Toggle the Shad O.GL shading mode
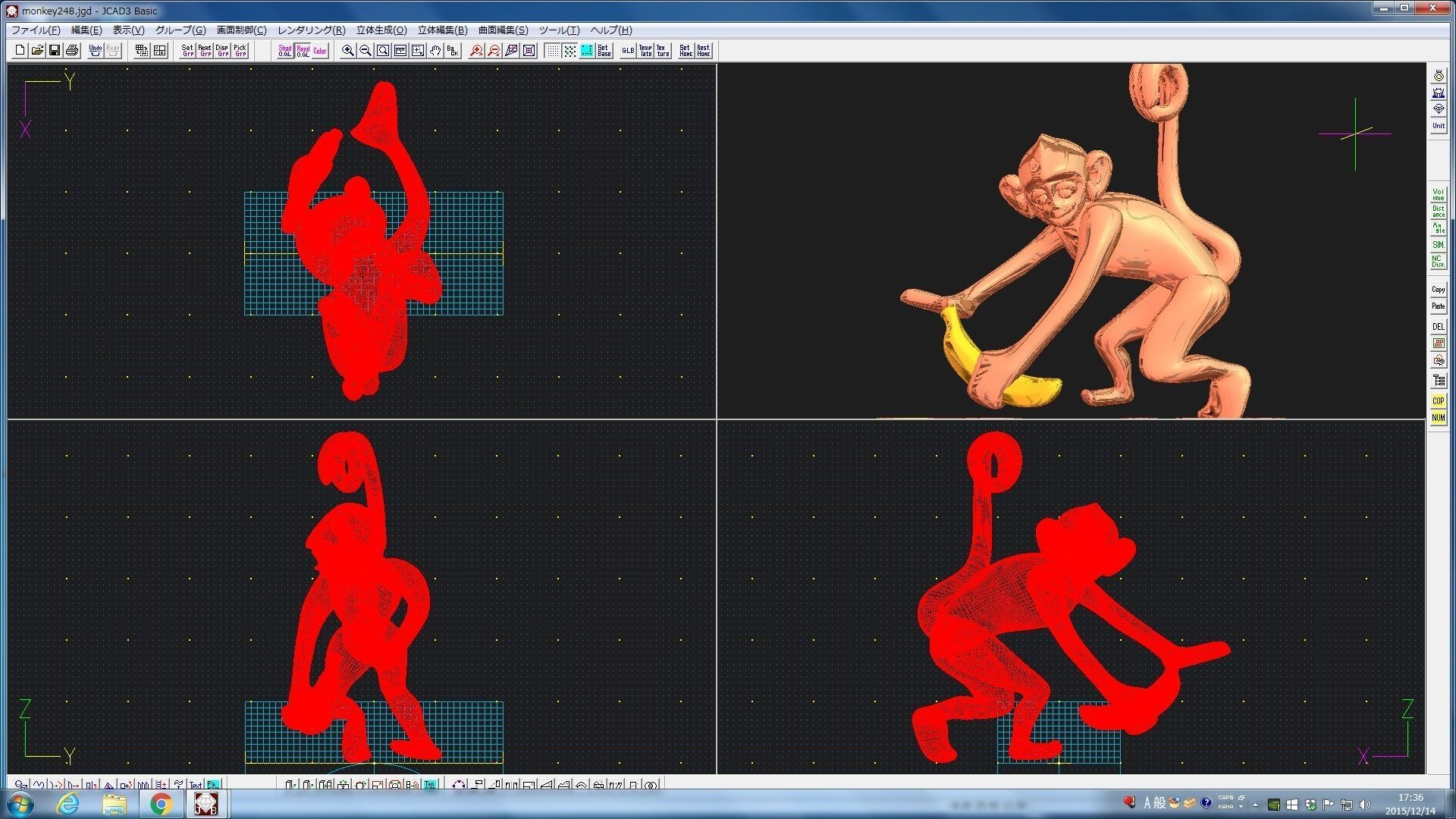Image resolution: width=1456 pixels, height=819 pixels. [284, 51]
